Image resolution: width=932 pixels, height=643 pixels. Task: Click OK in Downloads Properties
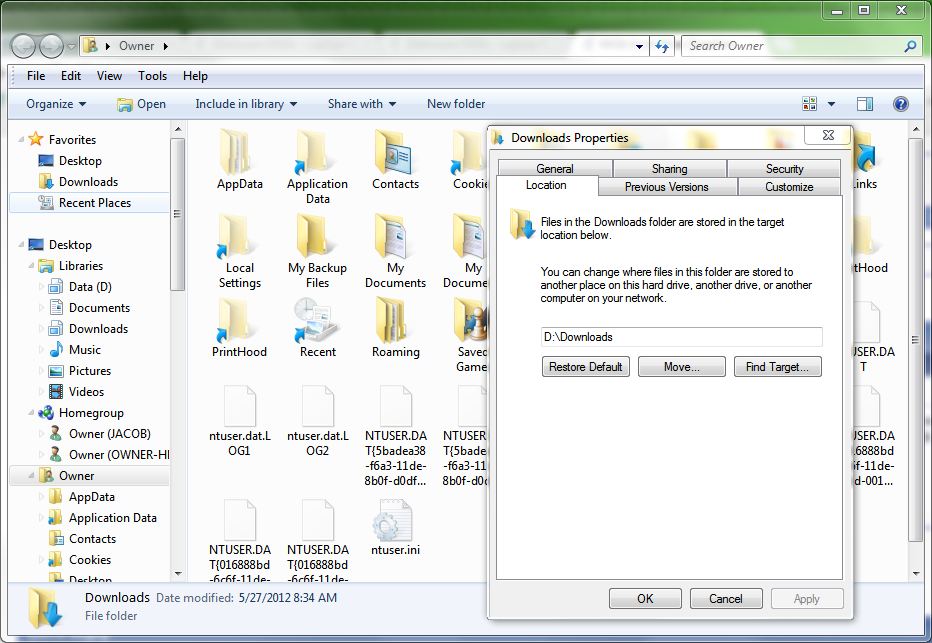tap(645, 598)
